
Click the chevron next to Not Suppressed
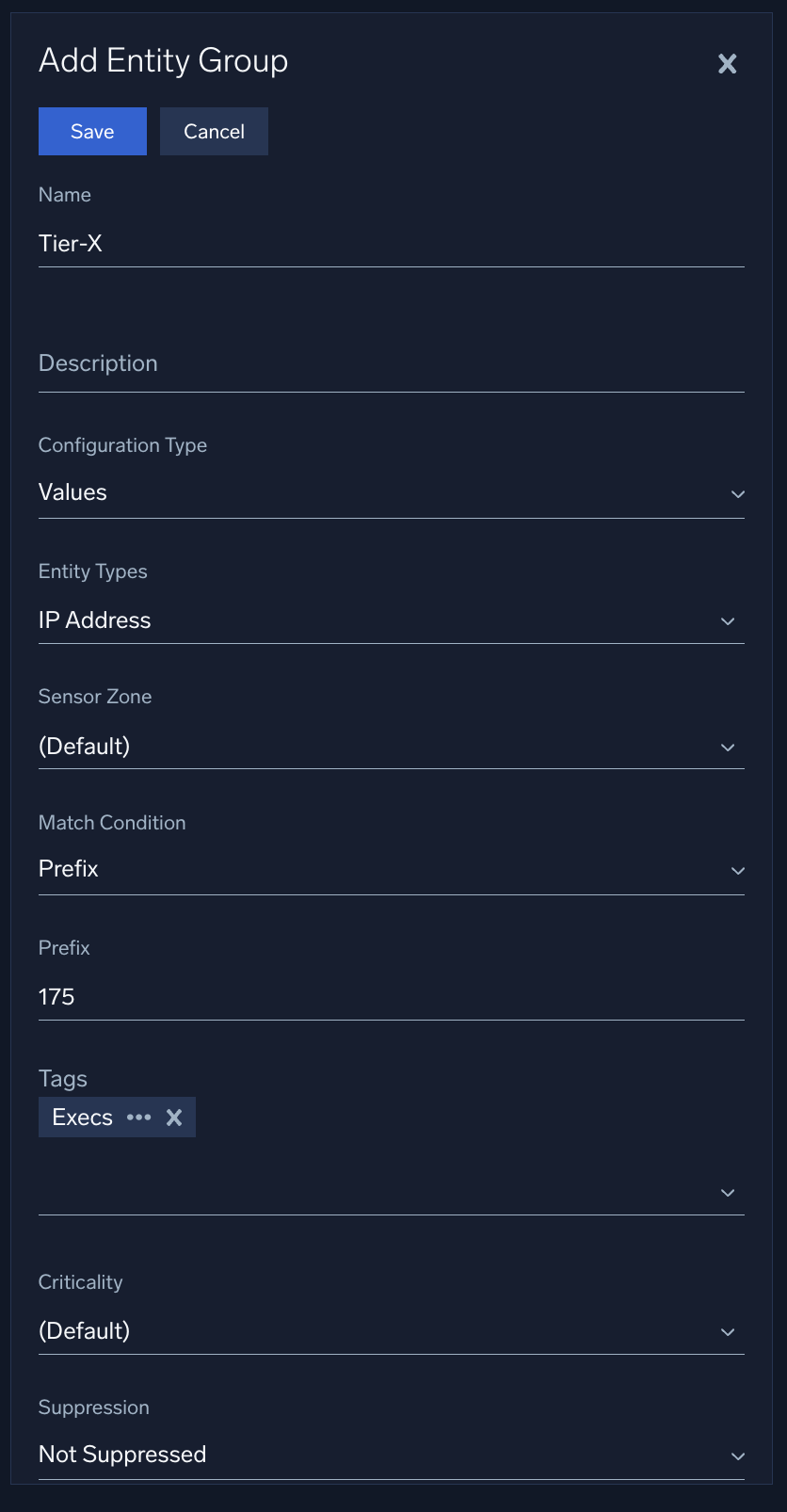pyautogui.click(x=738, y=1456)
